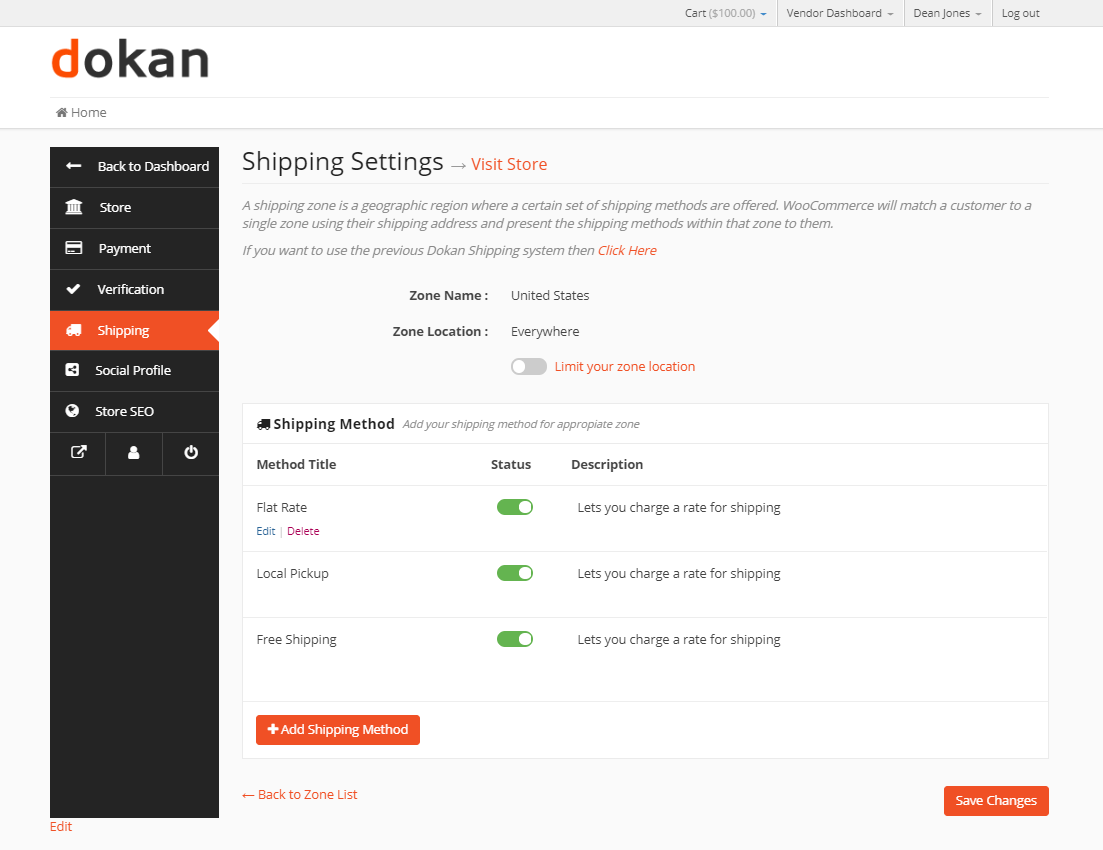This screenshot has width=1103, height=850.
Task: Disable the Flat Rate status toggle
Action: point(515,507)
